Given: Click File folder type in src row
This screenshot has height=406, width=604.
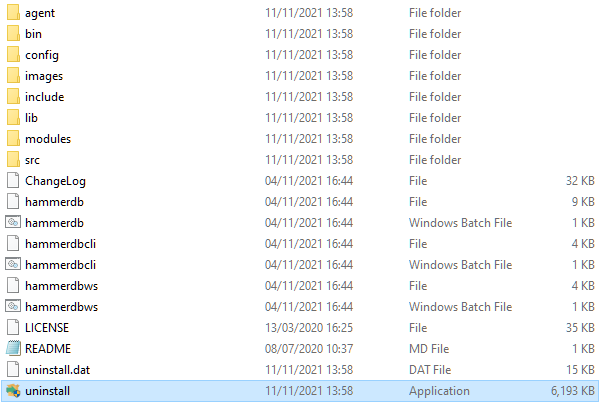Looking at the screenshot, I should (435, 159).
